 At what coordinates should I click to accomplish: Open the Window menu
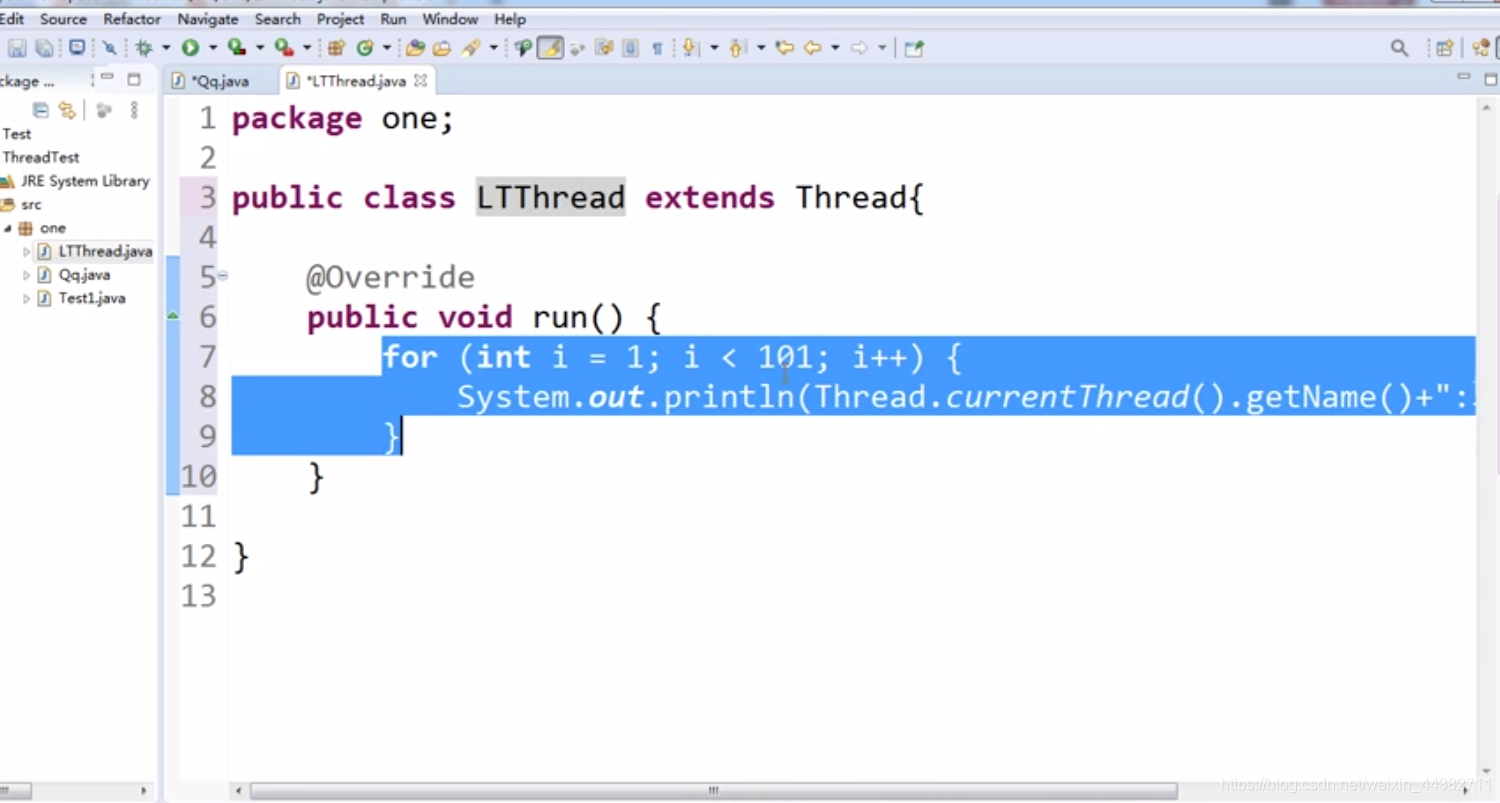pos(450,19)
